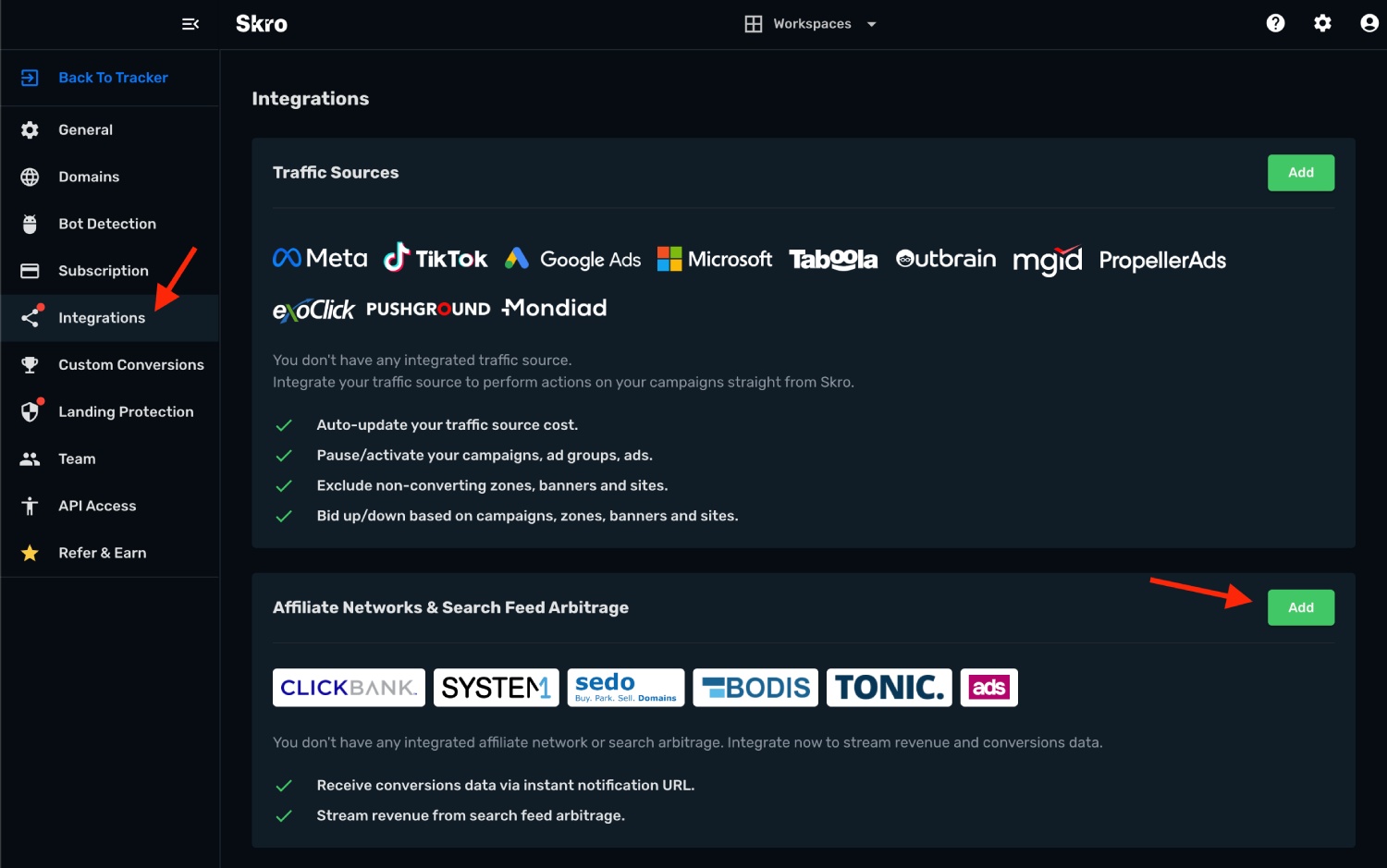The width and height of the screenshot is (1387, 868).
Task: Open Domains in the sidebar
Action: [110, 177]
